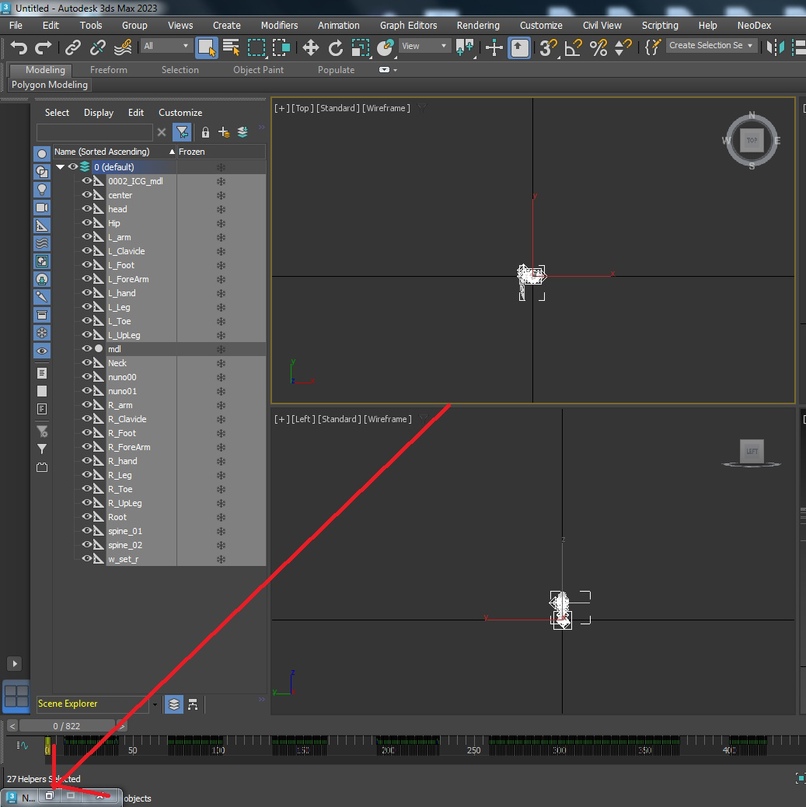Select the Move transform tool
Viewport: 806px width, 807px height.
310,47
